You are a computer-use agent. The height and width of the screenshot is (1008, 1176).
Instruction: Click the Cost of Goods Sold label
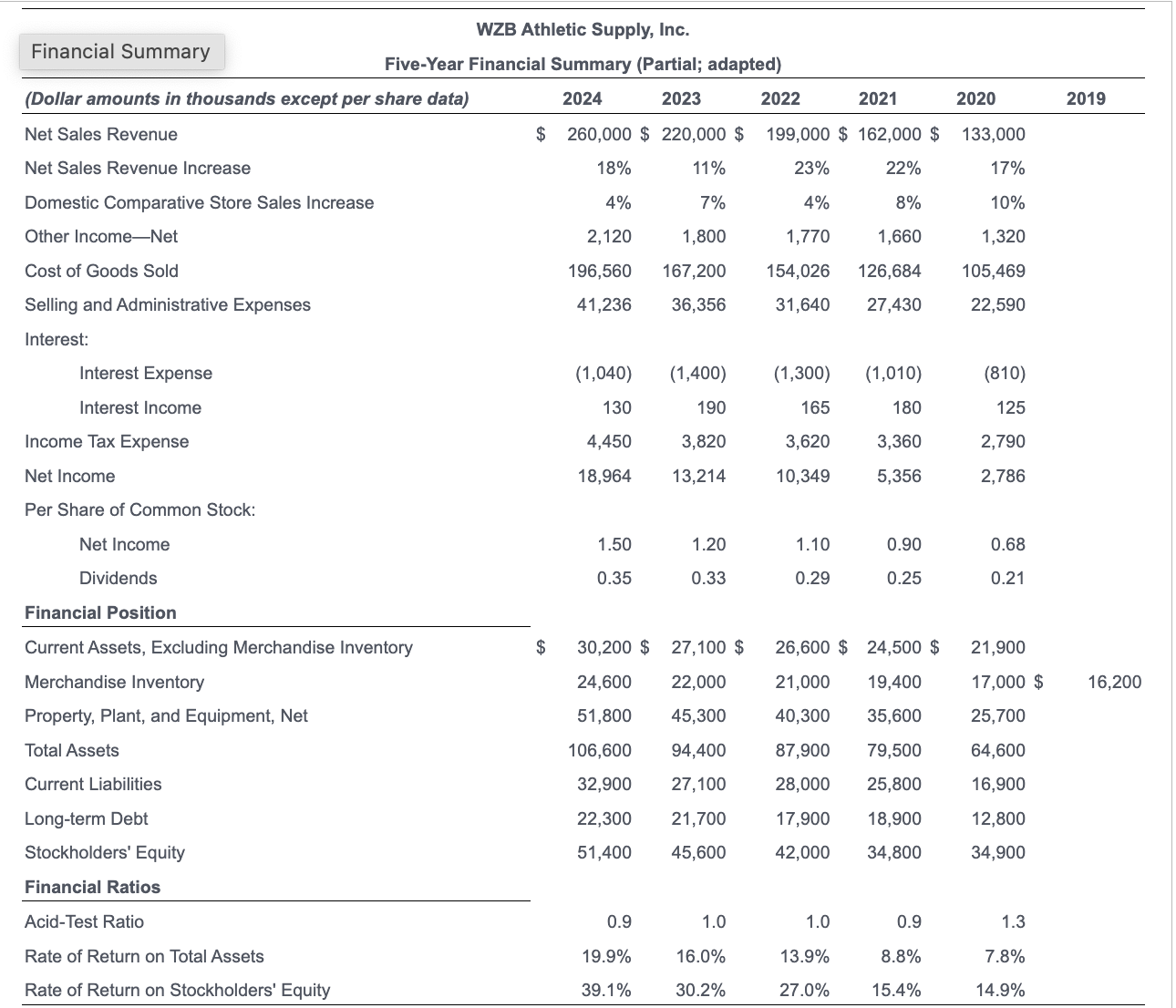coord(102,271)
